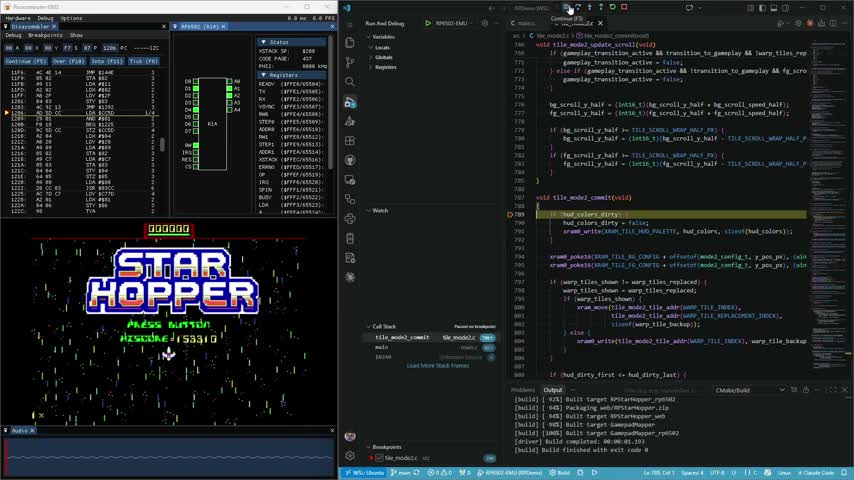Click the green debug Restart icon
This screenshot has height=480, width=854.
(613, 7)
